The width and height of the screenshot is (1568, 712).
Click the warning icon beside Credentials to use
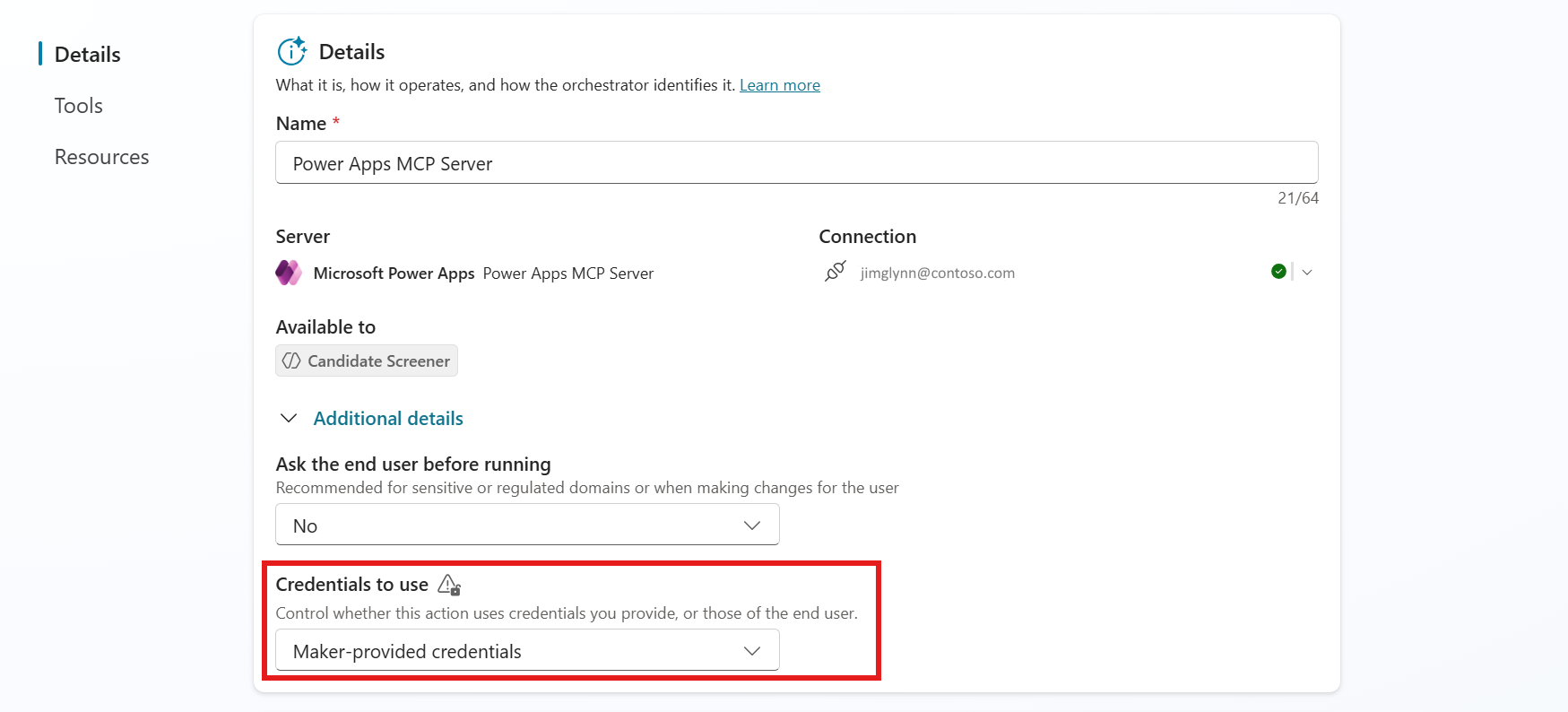point(449,584)
